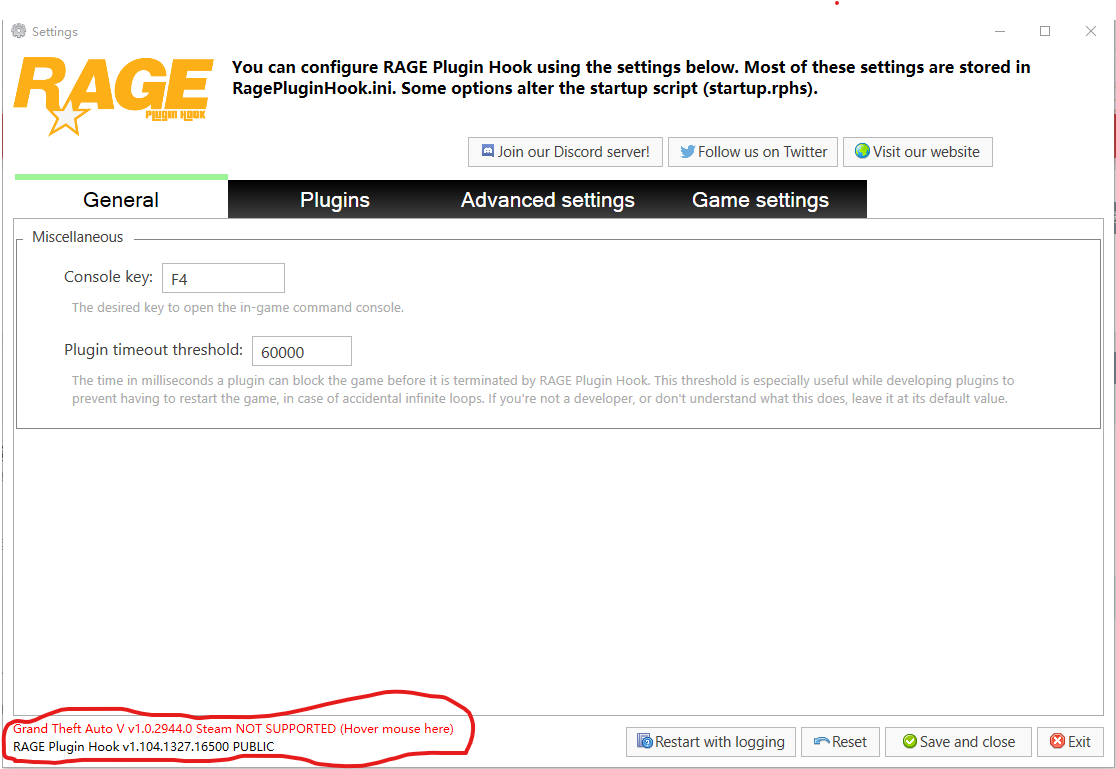Minimize the Settings window
This screenshot has width=1116, height=769.
coord(1000,31)
